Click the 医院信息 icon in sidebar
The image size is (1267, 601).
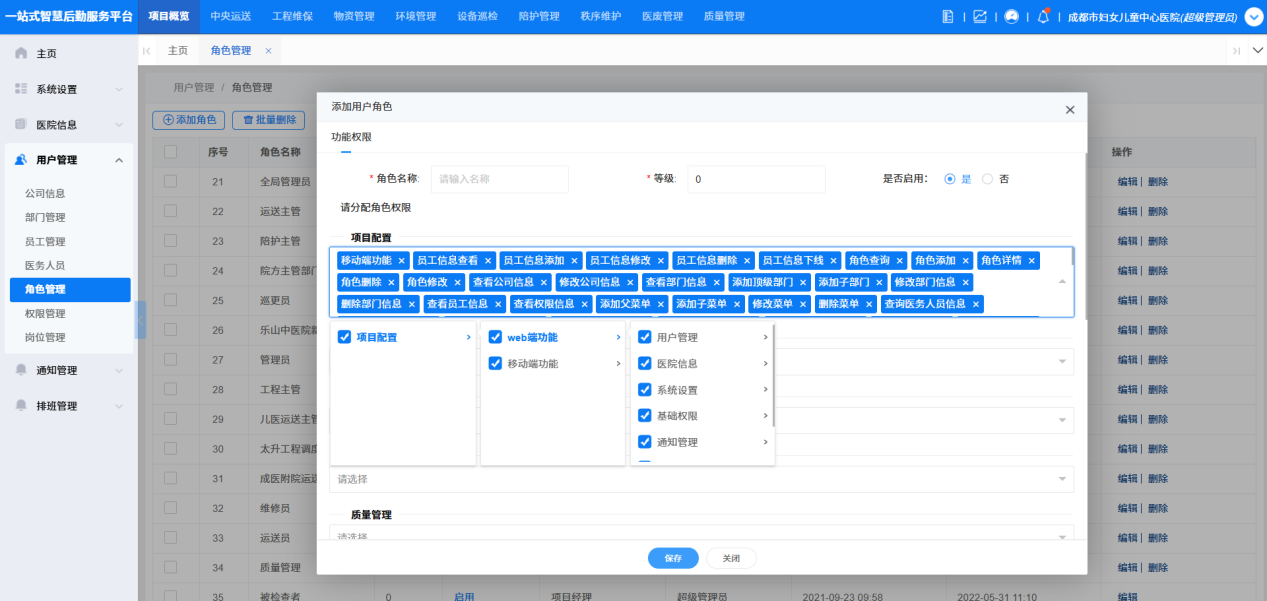21,125
